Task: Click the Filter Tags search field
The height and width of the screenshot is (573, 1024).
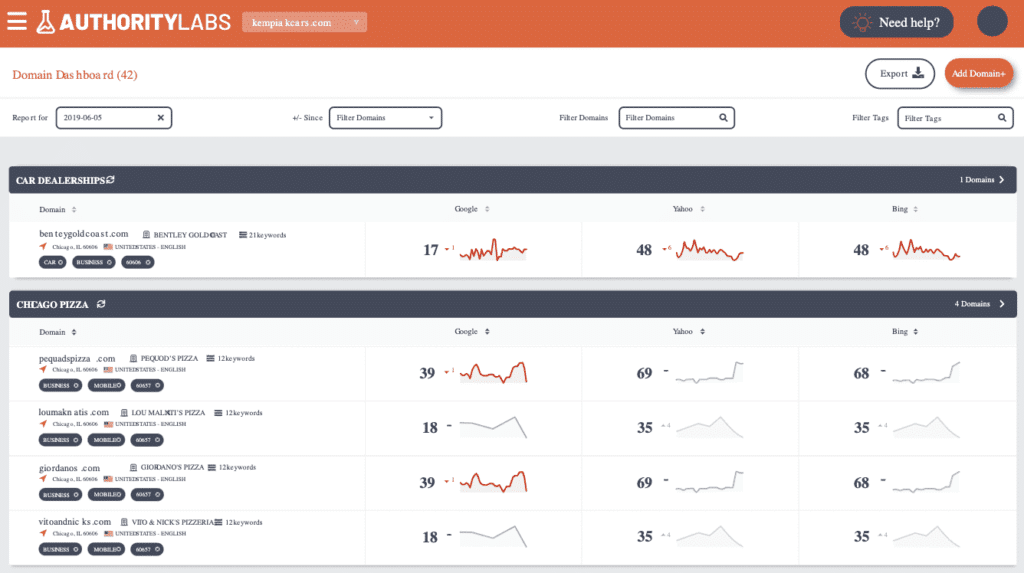Action: (955, 118)
